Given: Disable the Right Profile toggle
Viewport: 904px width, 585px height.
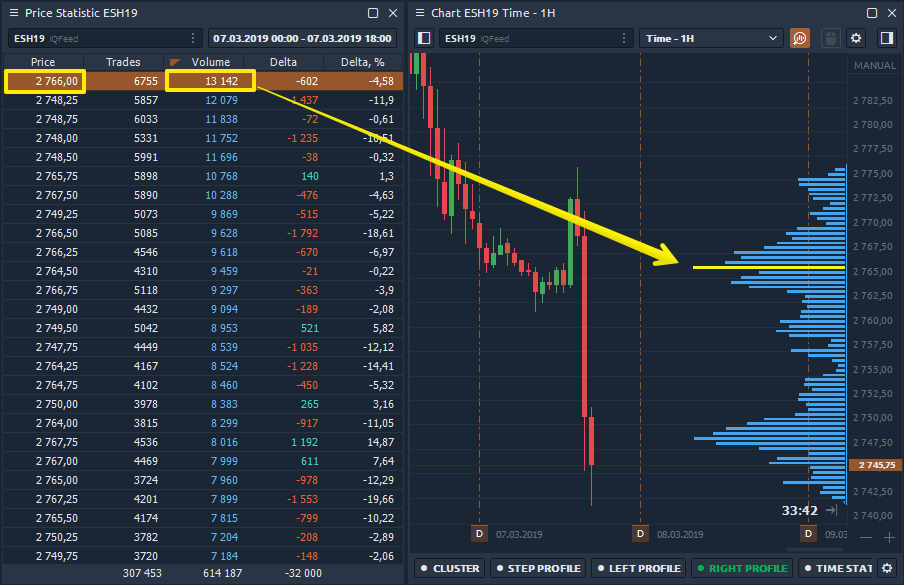Looking at the screenshot, I should (742, 569).
